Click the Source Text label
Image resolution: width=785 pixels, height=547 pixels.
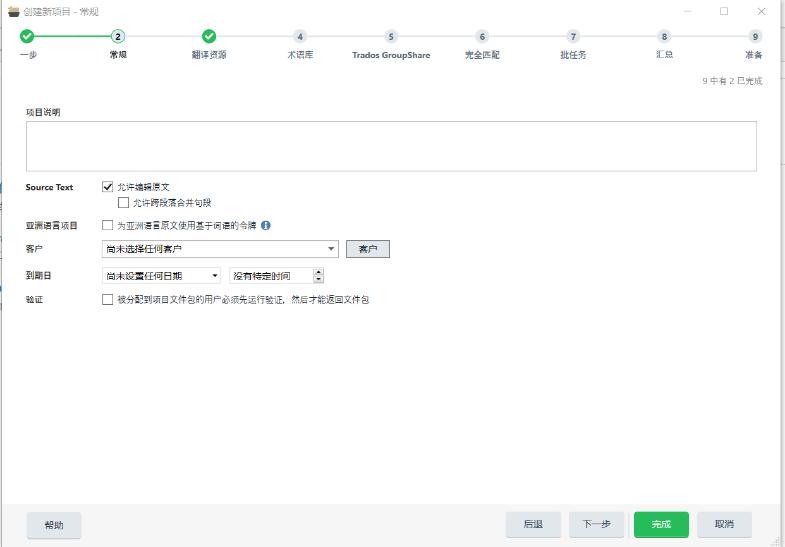pyautogui.click(x=49, y=187)
